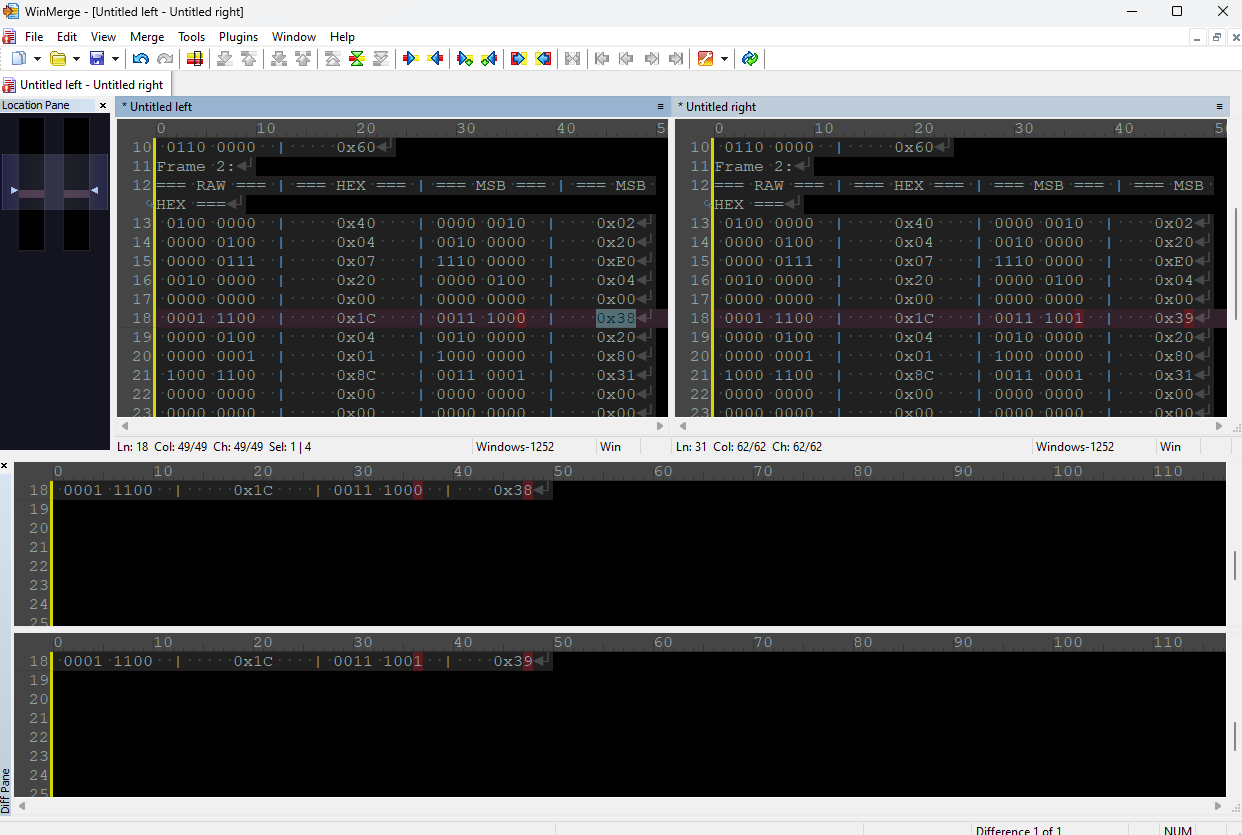Open the Merge menu

[x=147, y=37]
